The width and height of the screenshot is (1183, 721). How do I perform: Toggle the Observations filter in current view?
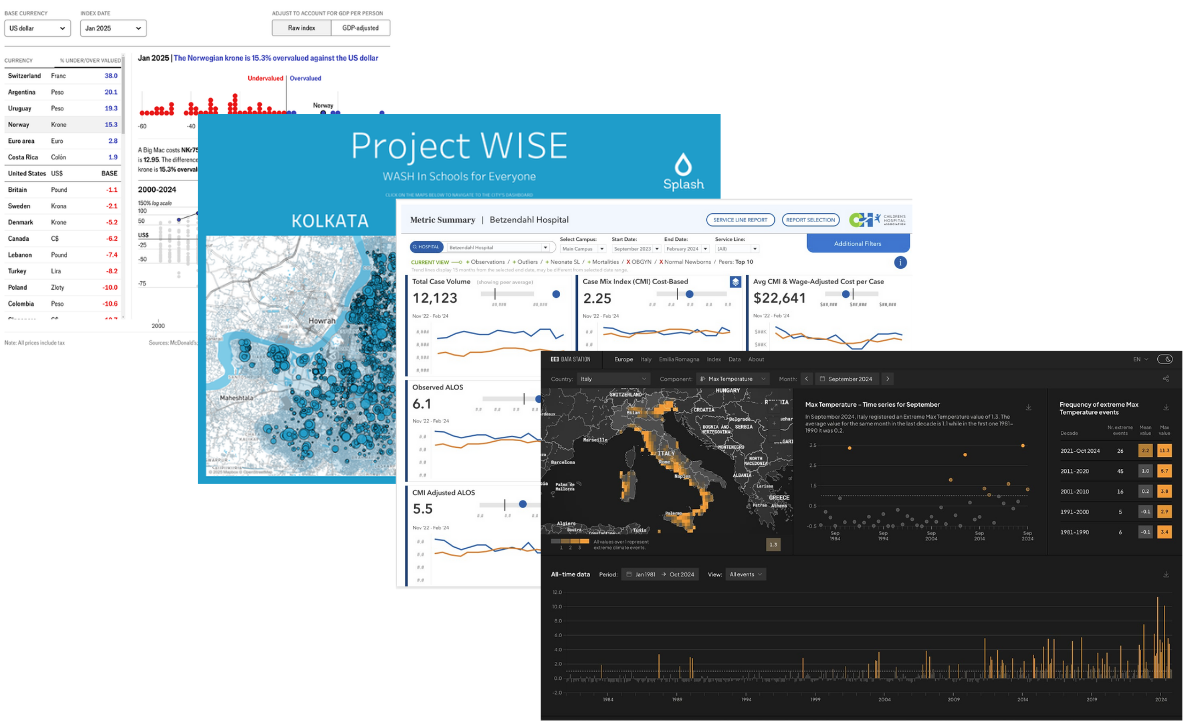click(486, 262)
